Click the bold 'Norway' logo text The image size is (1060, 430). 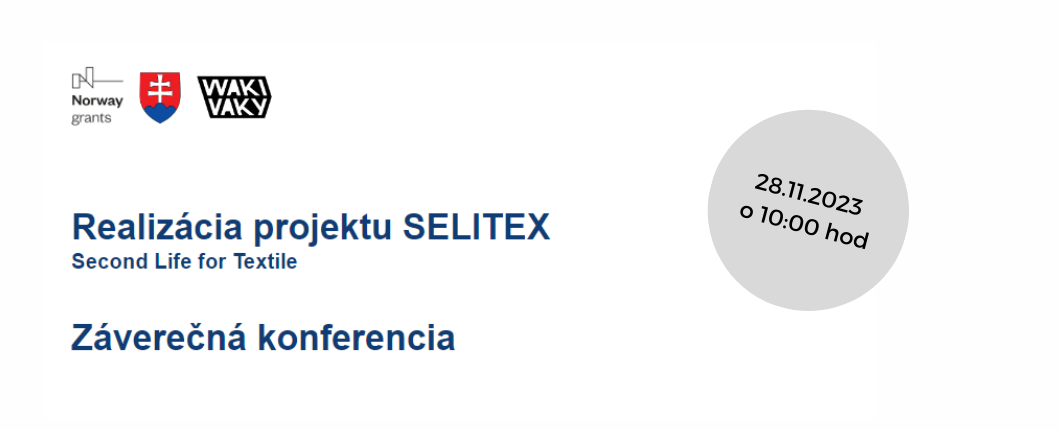pyautogui.click(x=97, y=102)
